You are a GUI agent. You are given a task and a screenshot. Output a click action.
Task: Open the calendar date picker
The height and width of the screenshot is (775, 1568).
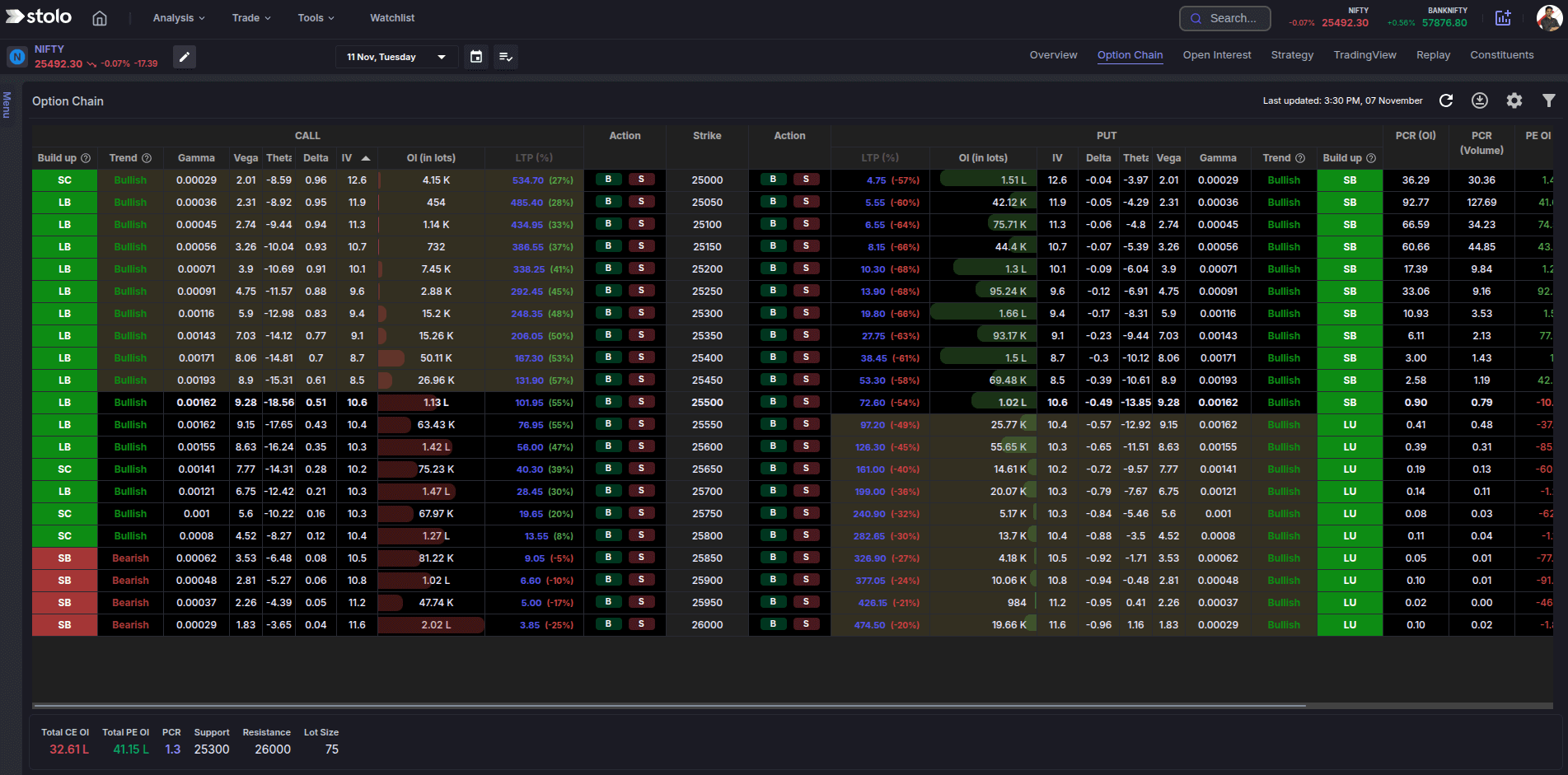[476, 56]
